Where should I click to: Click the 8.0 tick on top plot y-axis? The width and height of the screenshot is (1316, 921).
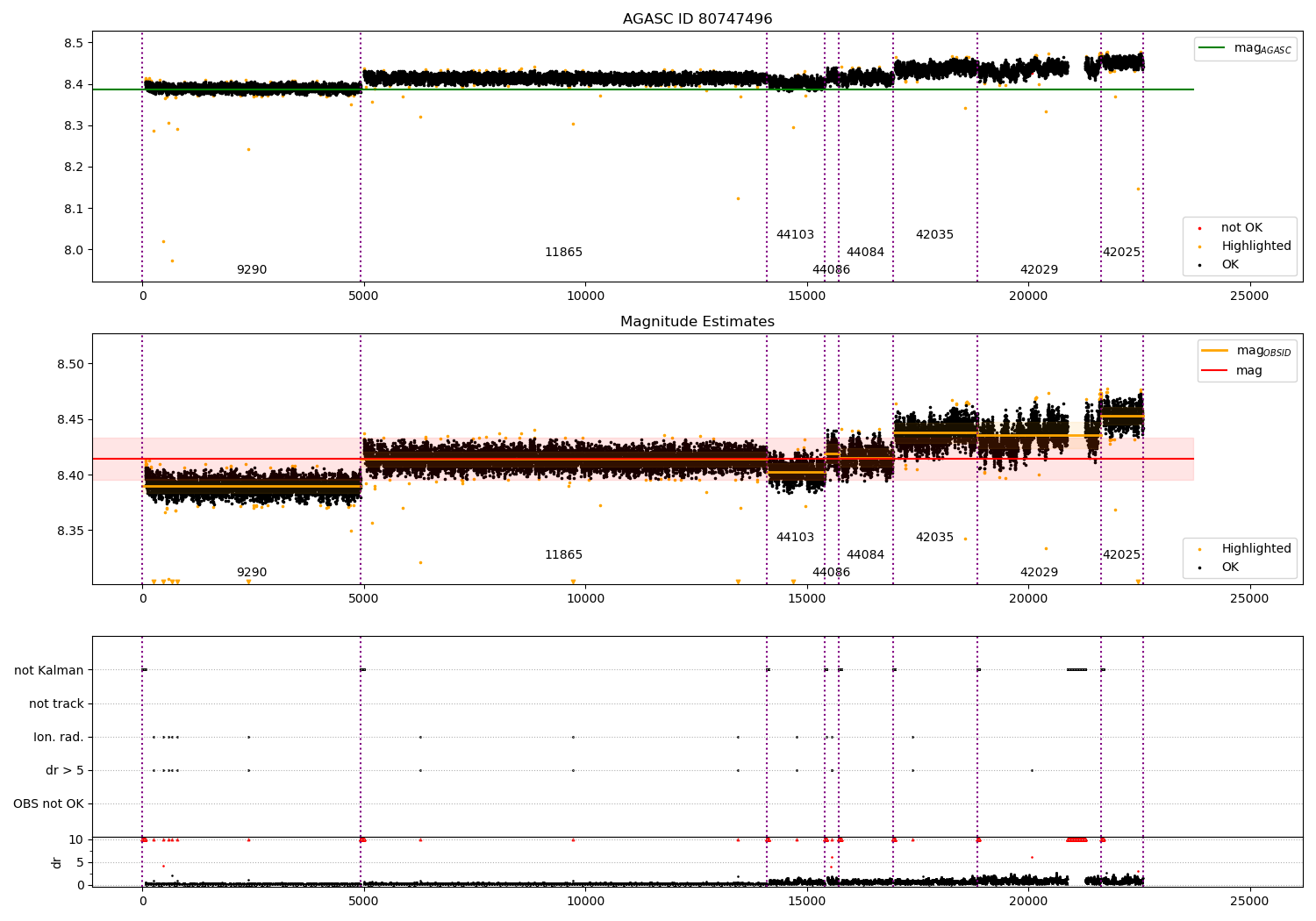[x=74, y=250]
